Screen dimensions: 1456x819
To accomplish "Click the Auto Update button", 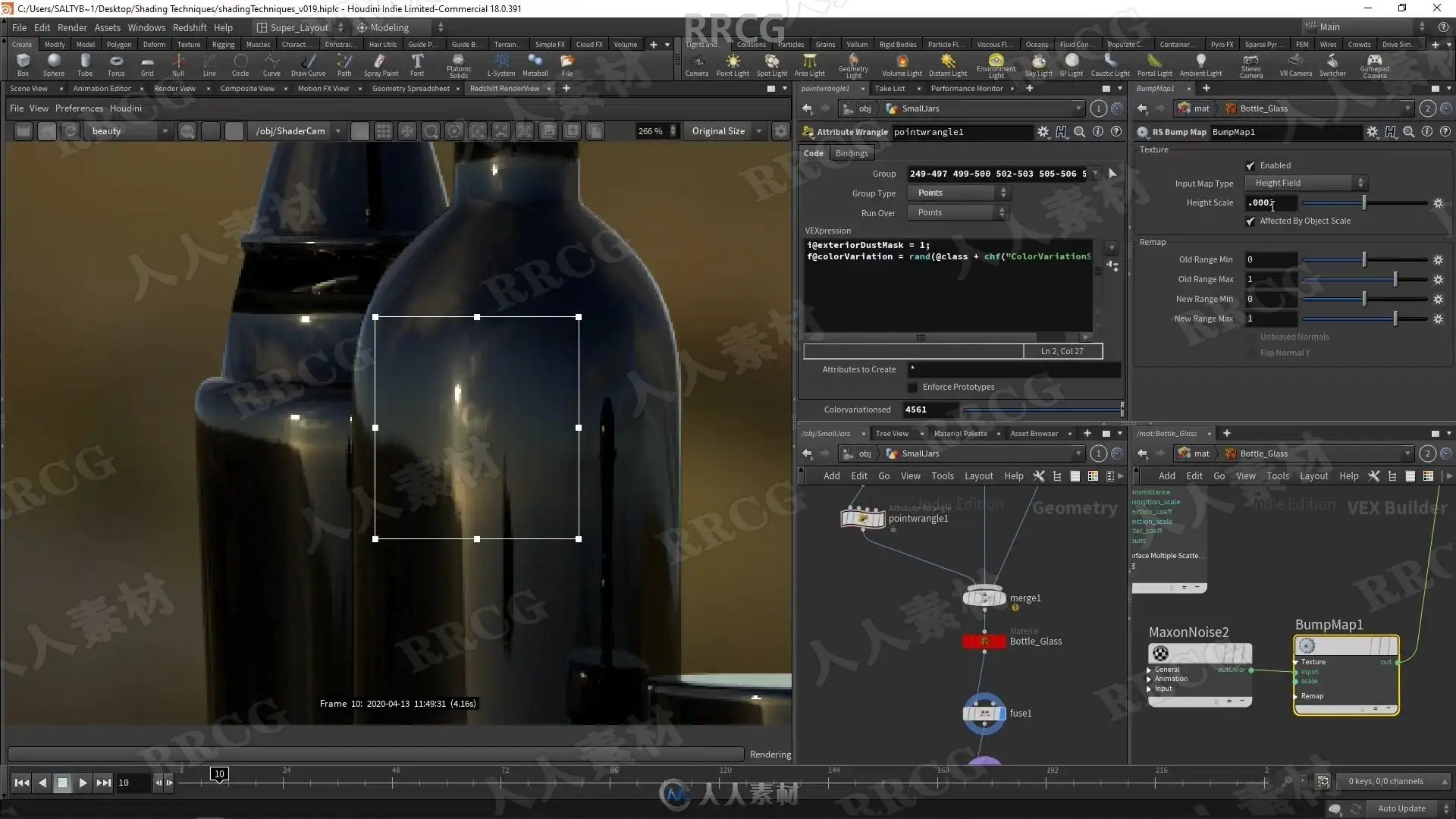I will [1401, 808].
